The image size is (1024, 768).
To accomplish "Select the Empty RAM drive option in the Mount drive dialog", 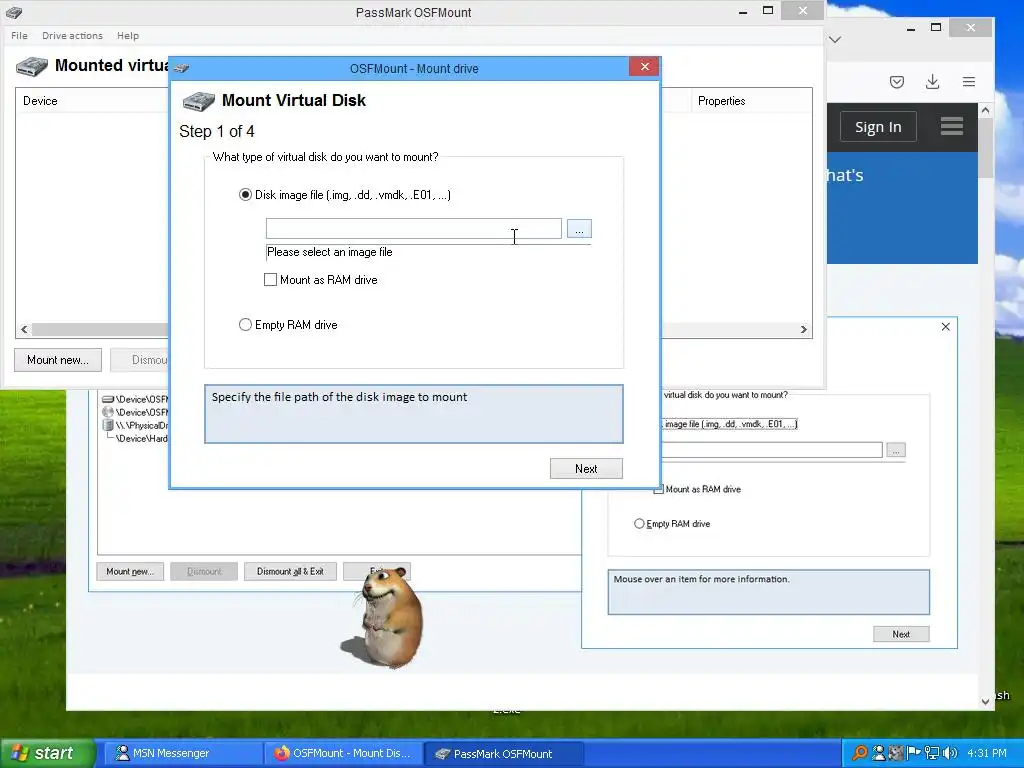I will tap(245, 325).
